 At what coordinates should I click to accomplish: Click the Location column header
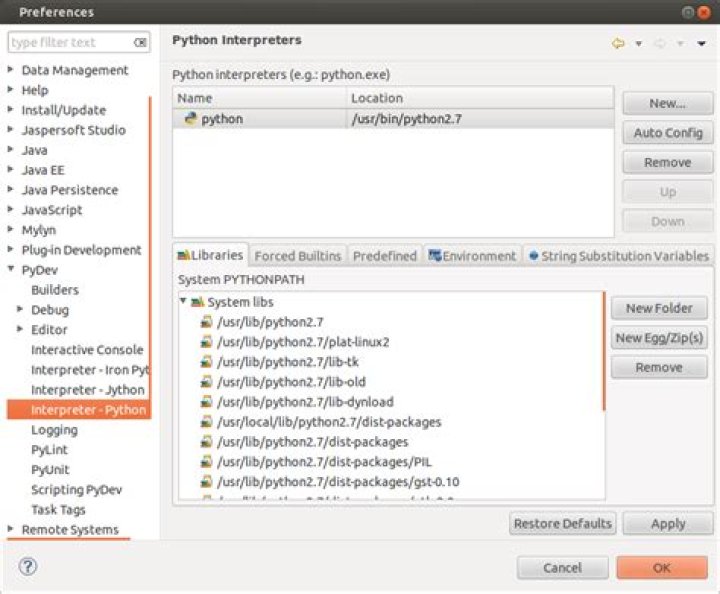480,98
